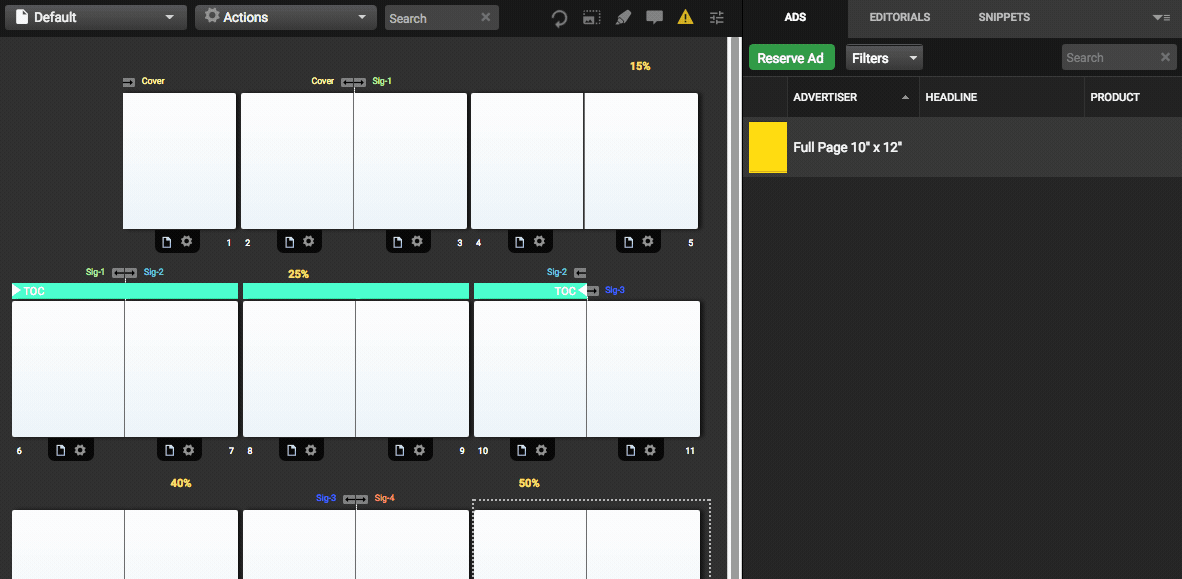1182x579 pixels.
Task: Open the gear settings for page 6
Action: (80, 451)
